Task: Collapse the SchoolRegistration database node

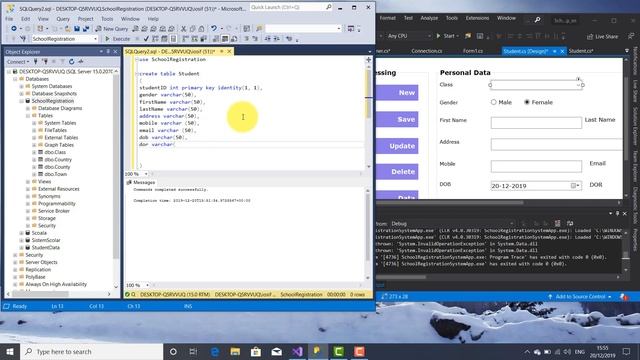Action: point(22,101)
